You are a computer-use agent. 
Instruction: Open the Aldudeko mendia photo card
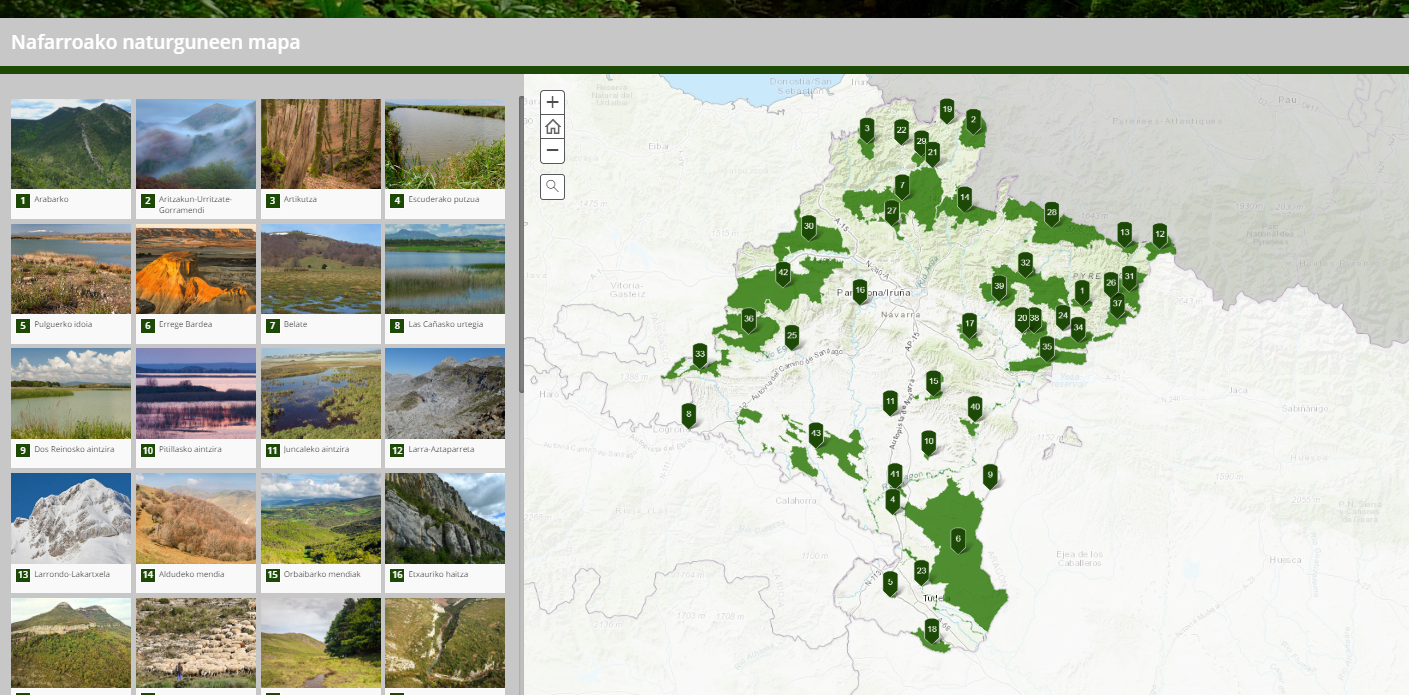point(196,533)
